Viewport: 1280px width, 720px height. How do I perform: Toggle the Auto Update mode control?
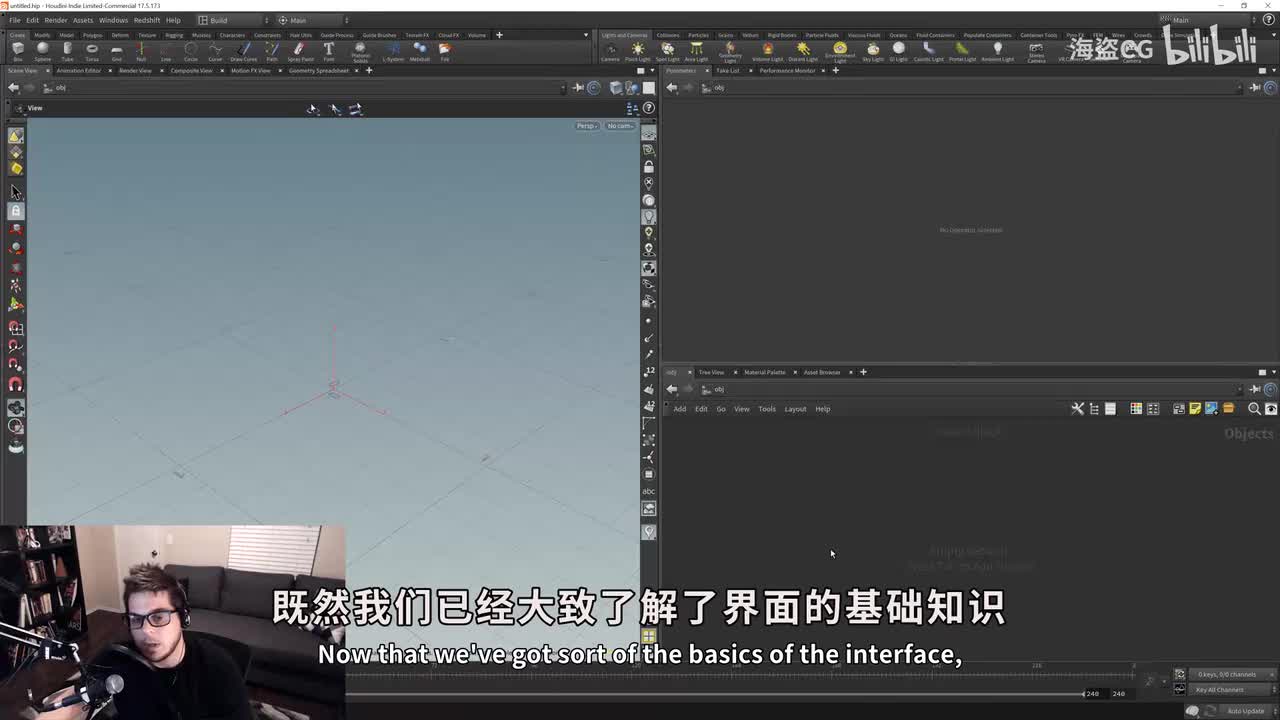pyautogui.click(x=1246, y=711)
